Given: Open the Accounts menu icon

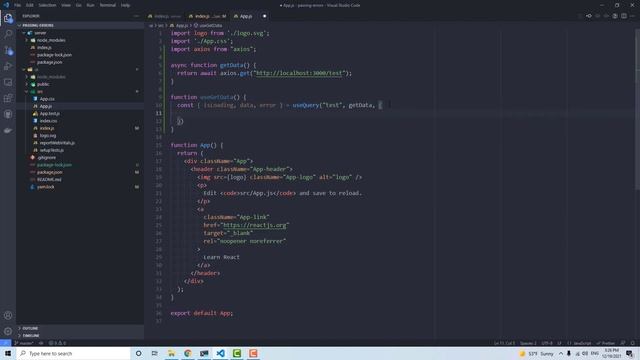Looking at the screenshot, I should [8, 315].
